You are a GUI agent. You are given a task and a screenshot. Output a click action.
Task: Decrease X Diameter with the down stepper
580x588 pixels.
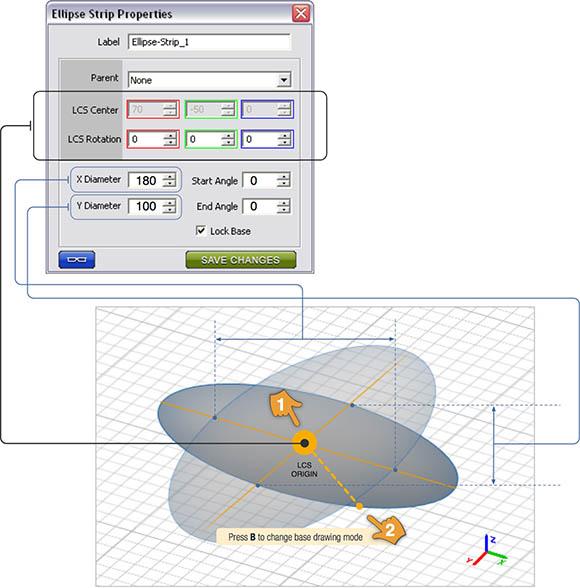[x=169, y=184]
